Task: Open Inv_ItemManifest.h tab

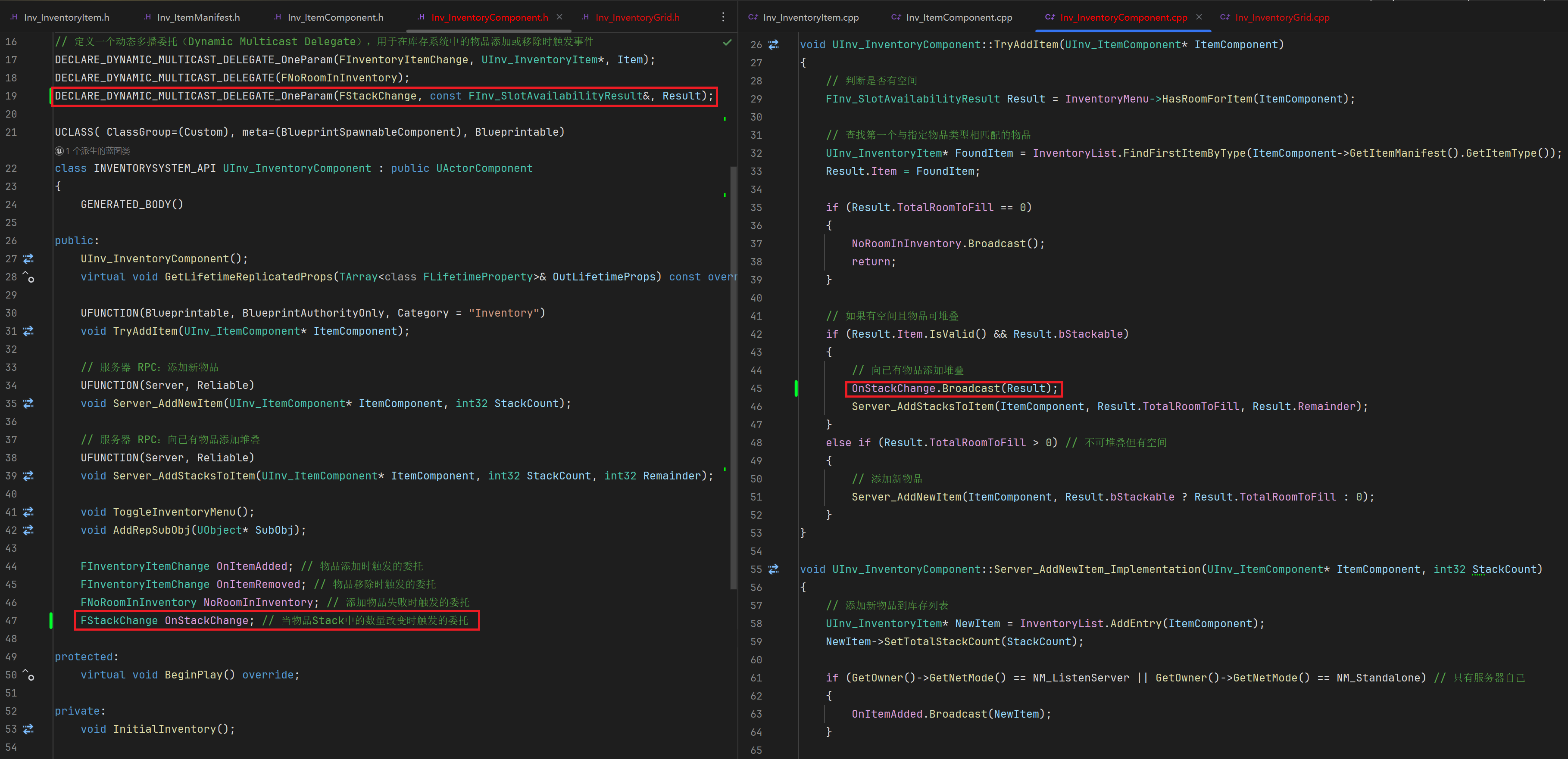Action: point(198,17)
